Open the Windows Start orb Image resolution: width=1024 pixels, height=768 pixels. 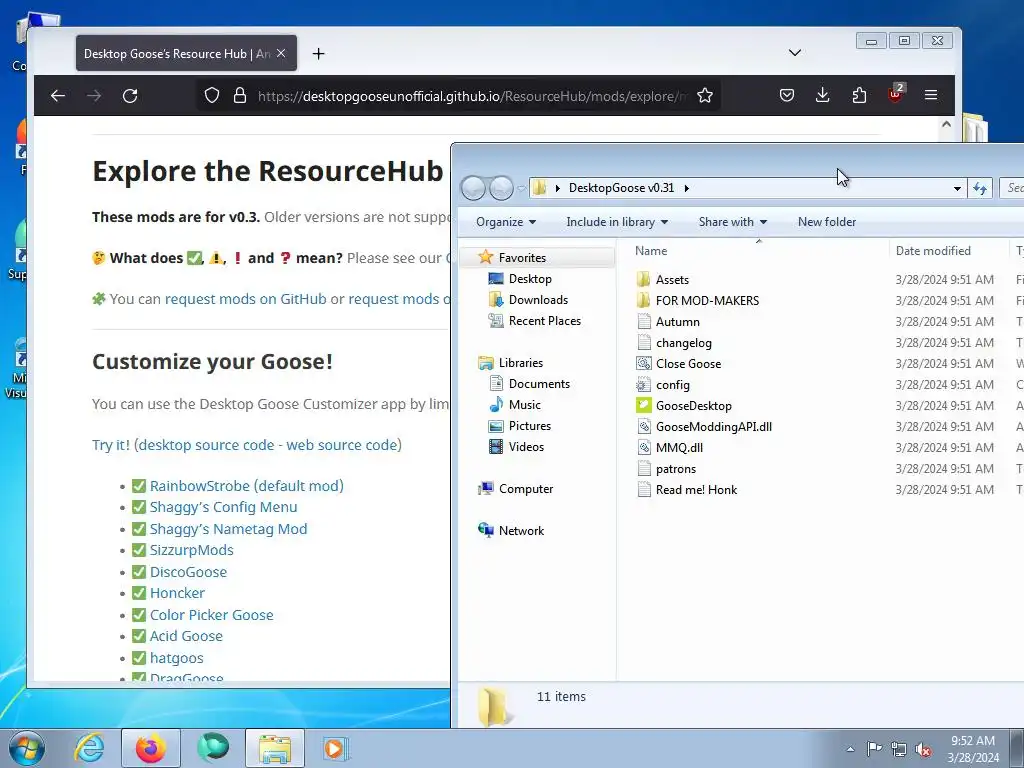27,748
